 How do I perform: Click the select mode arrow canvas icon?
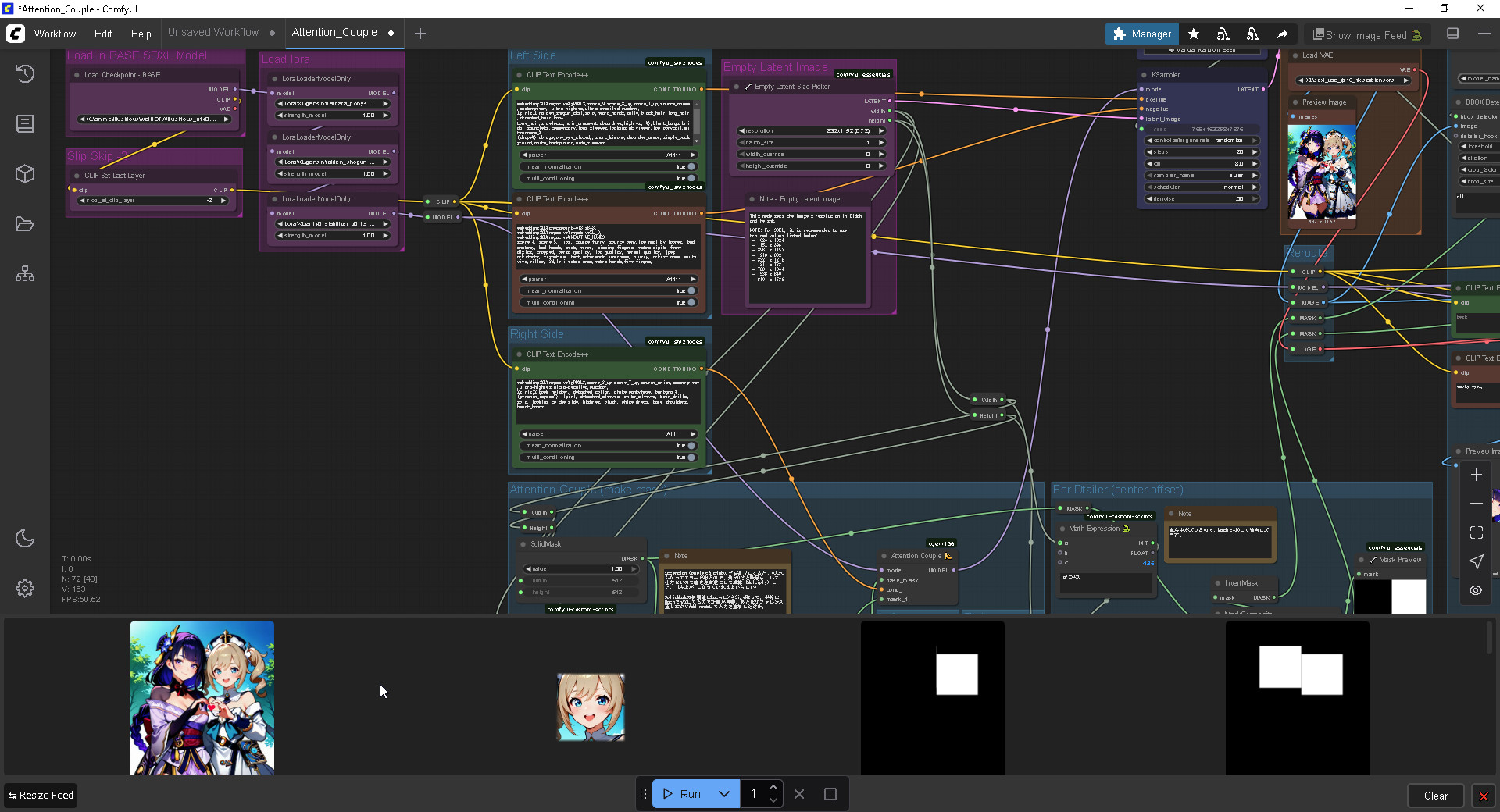pyautogui.click(x=1477, y=561)
